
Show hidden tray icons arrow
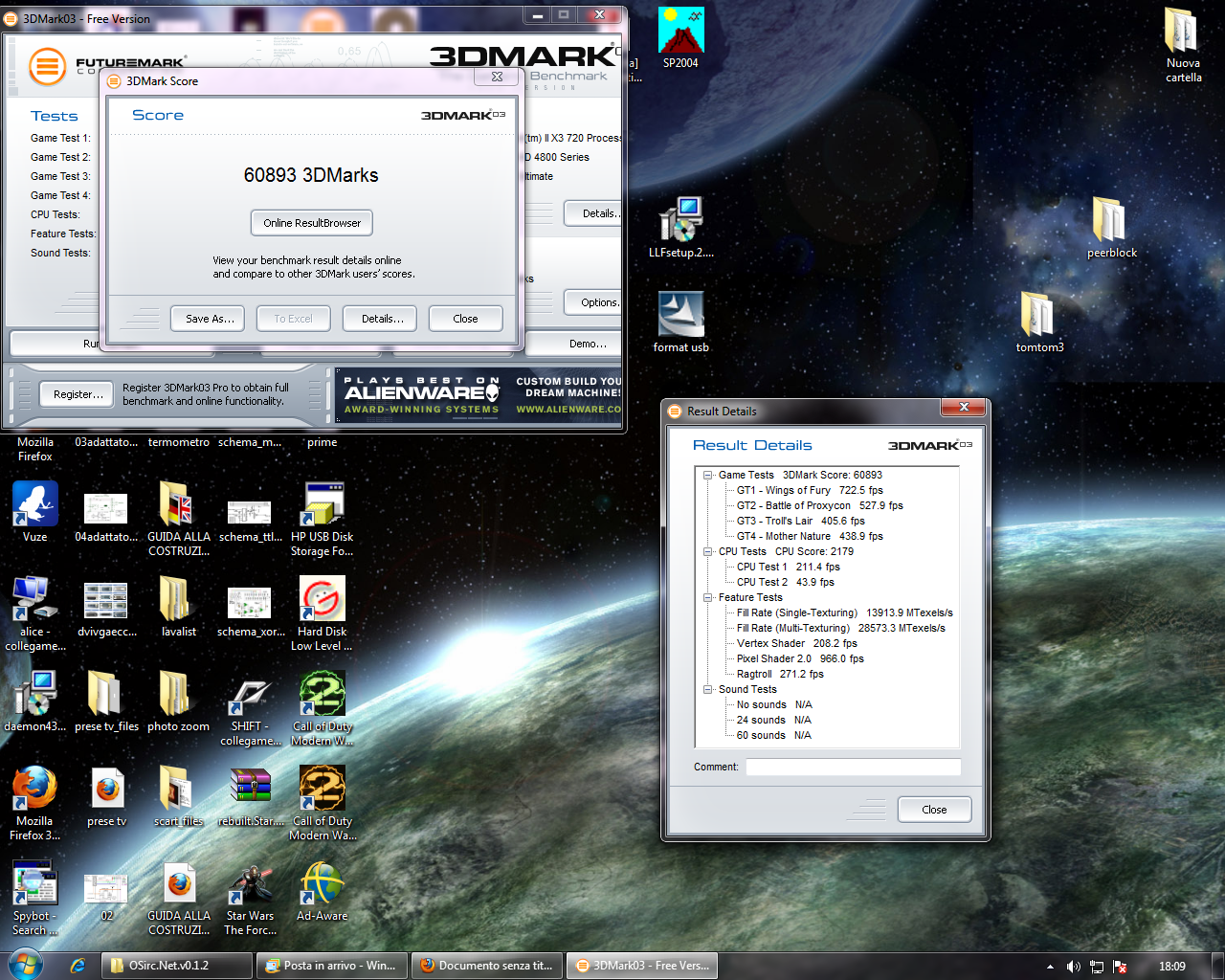click(1050, 967)
